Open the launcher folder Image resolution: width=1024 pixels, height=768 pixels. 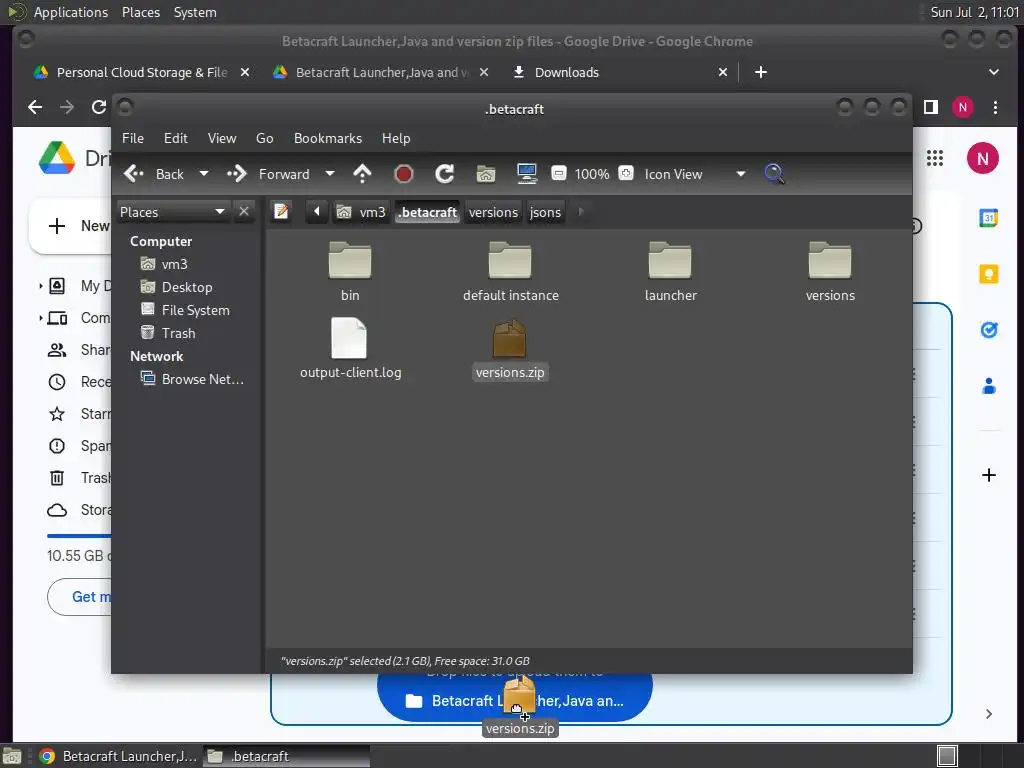tap(670, 272)
